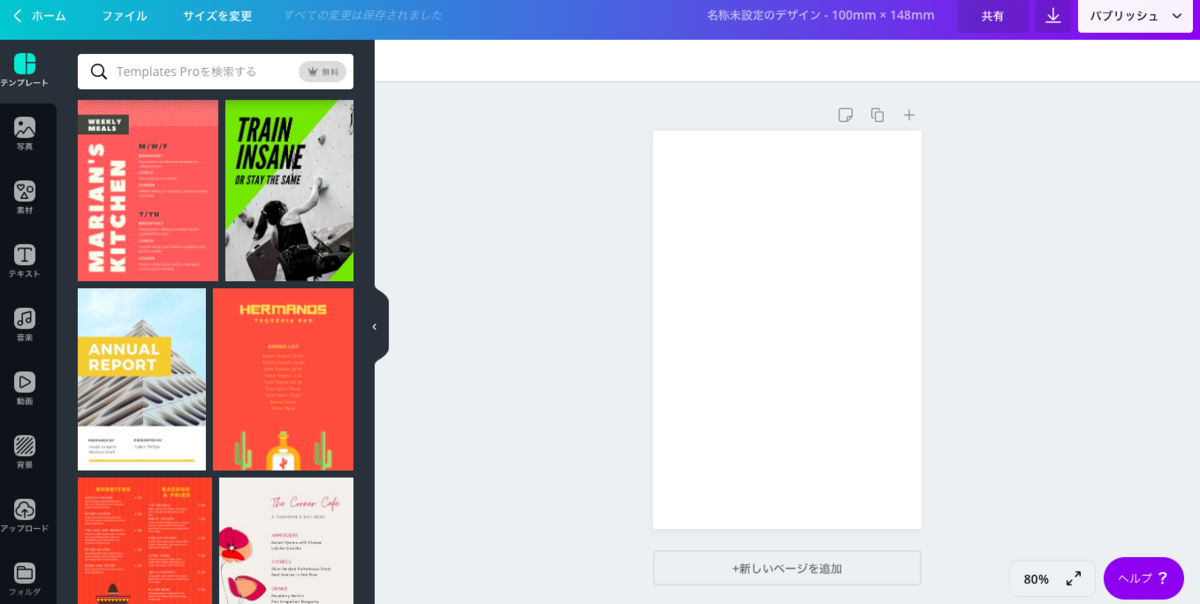The image size is (1200, 604).
Task: Select the TRAIN INSANE template thumbnail
Action: point(287,190)
